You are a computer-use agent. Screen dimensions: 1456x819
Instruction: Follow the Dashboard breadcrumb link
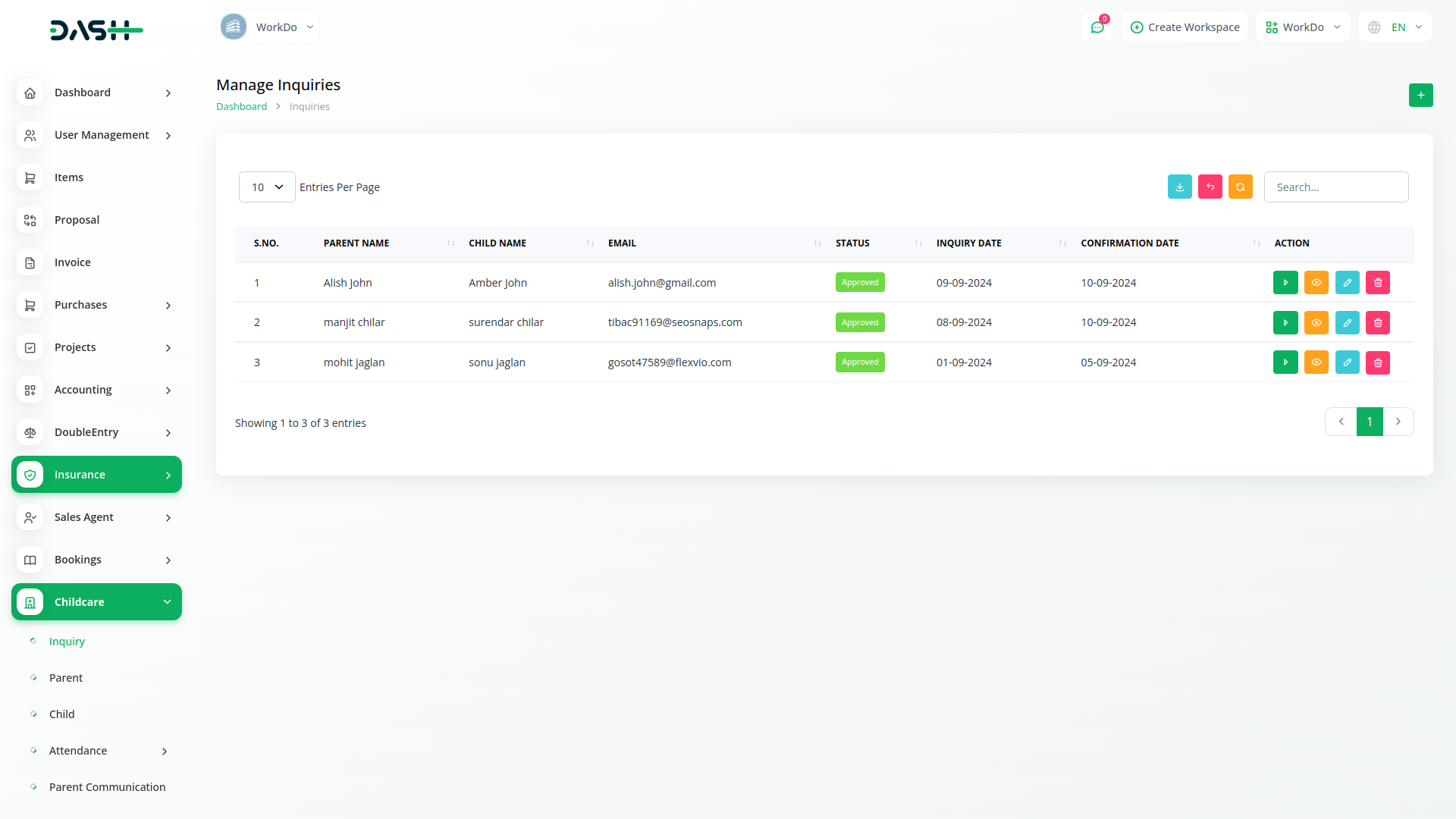tap(241, 107)
